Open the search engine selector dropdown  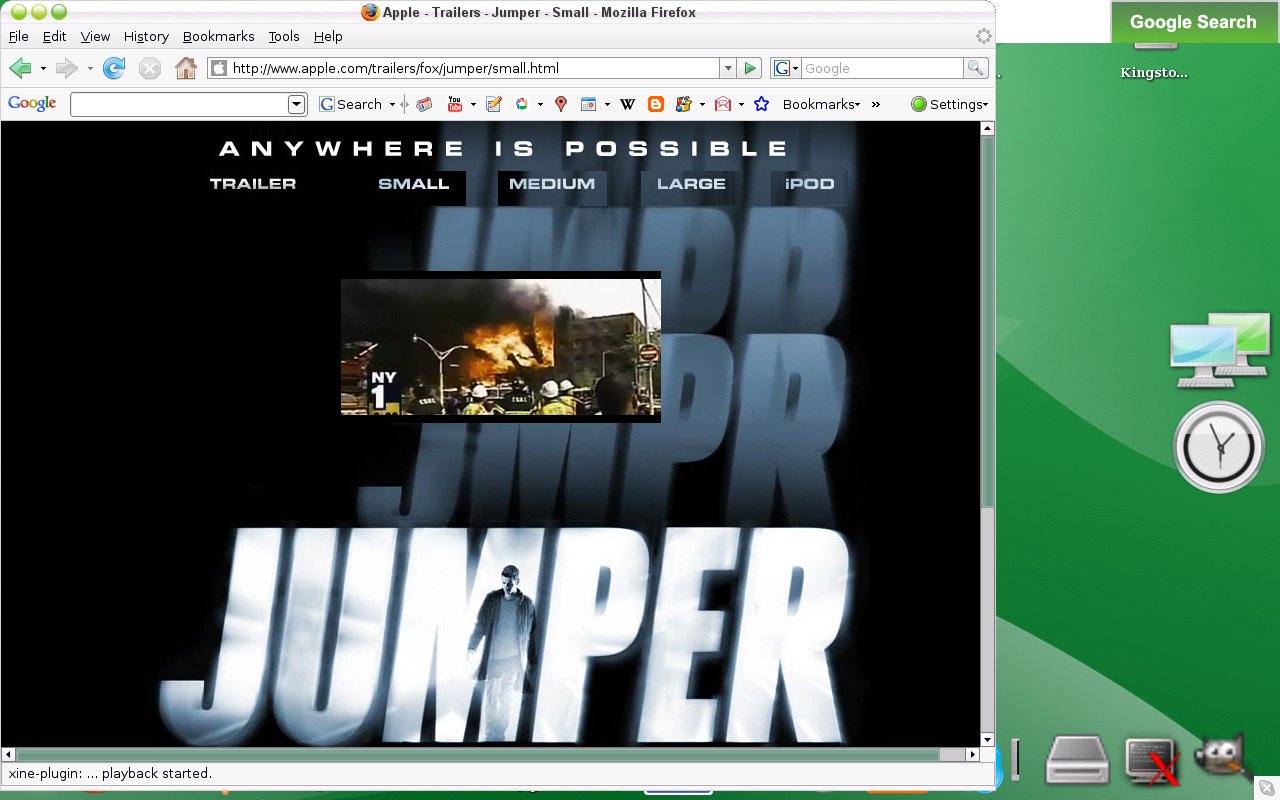click(x=787, y=68)
